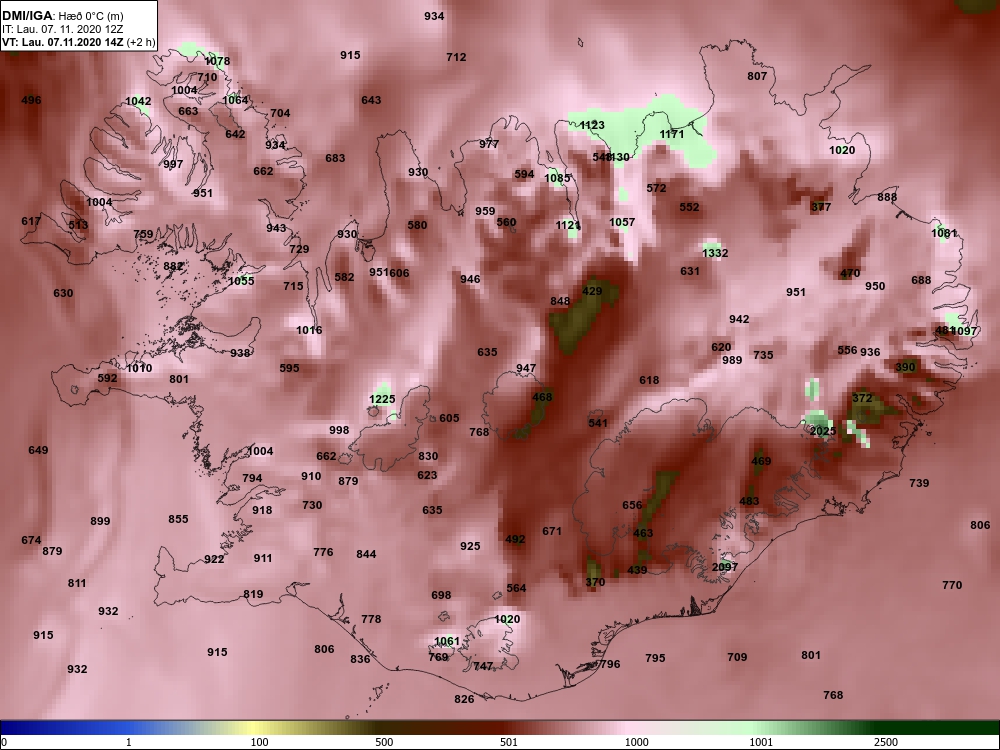Click the map value 649

38,450
